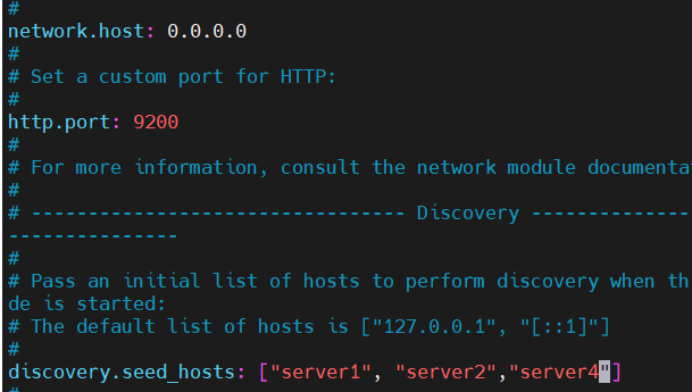Select the "server2" seed host entry
Viewport: 692px width, 392px height.
446,372
